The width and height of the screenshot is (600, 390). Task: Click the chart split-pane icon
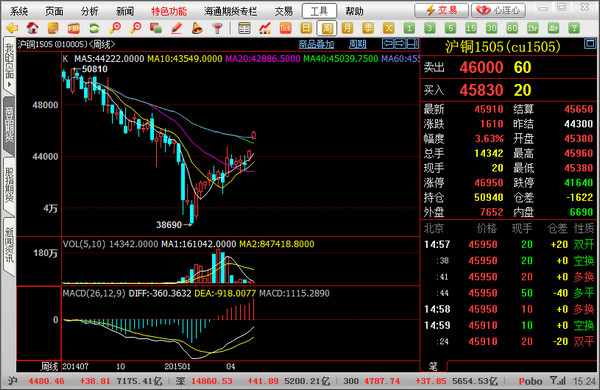point(413,44)
